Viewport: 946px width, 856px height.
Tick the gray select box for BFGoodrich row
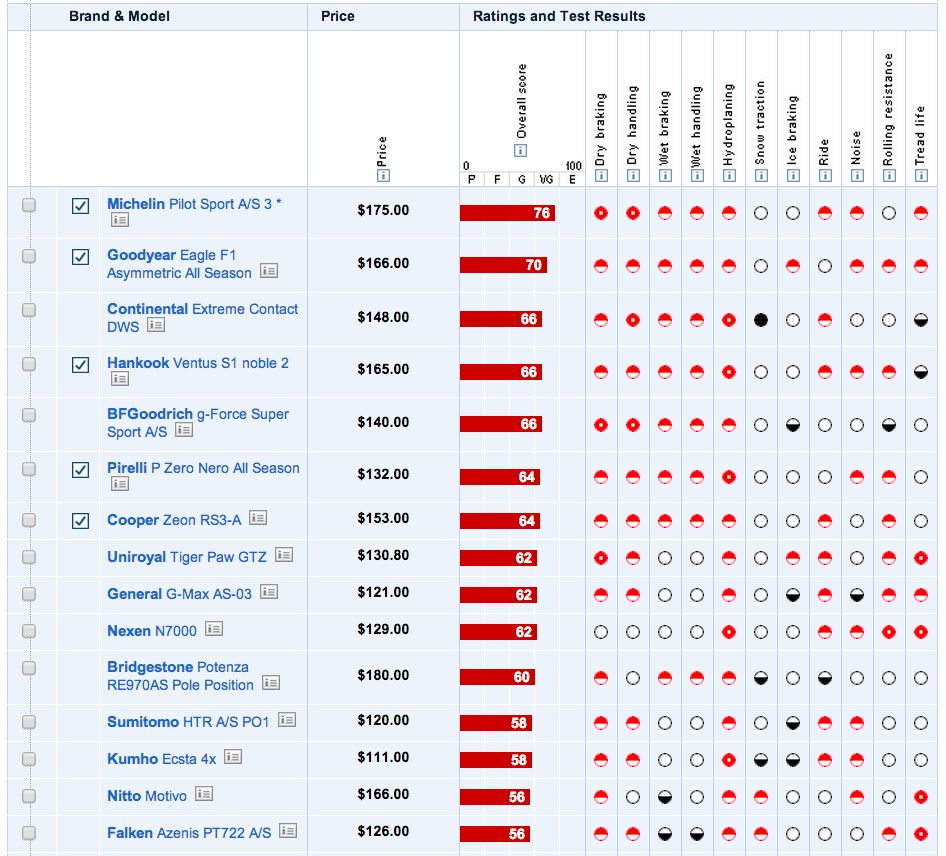point(28,415)
